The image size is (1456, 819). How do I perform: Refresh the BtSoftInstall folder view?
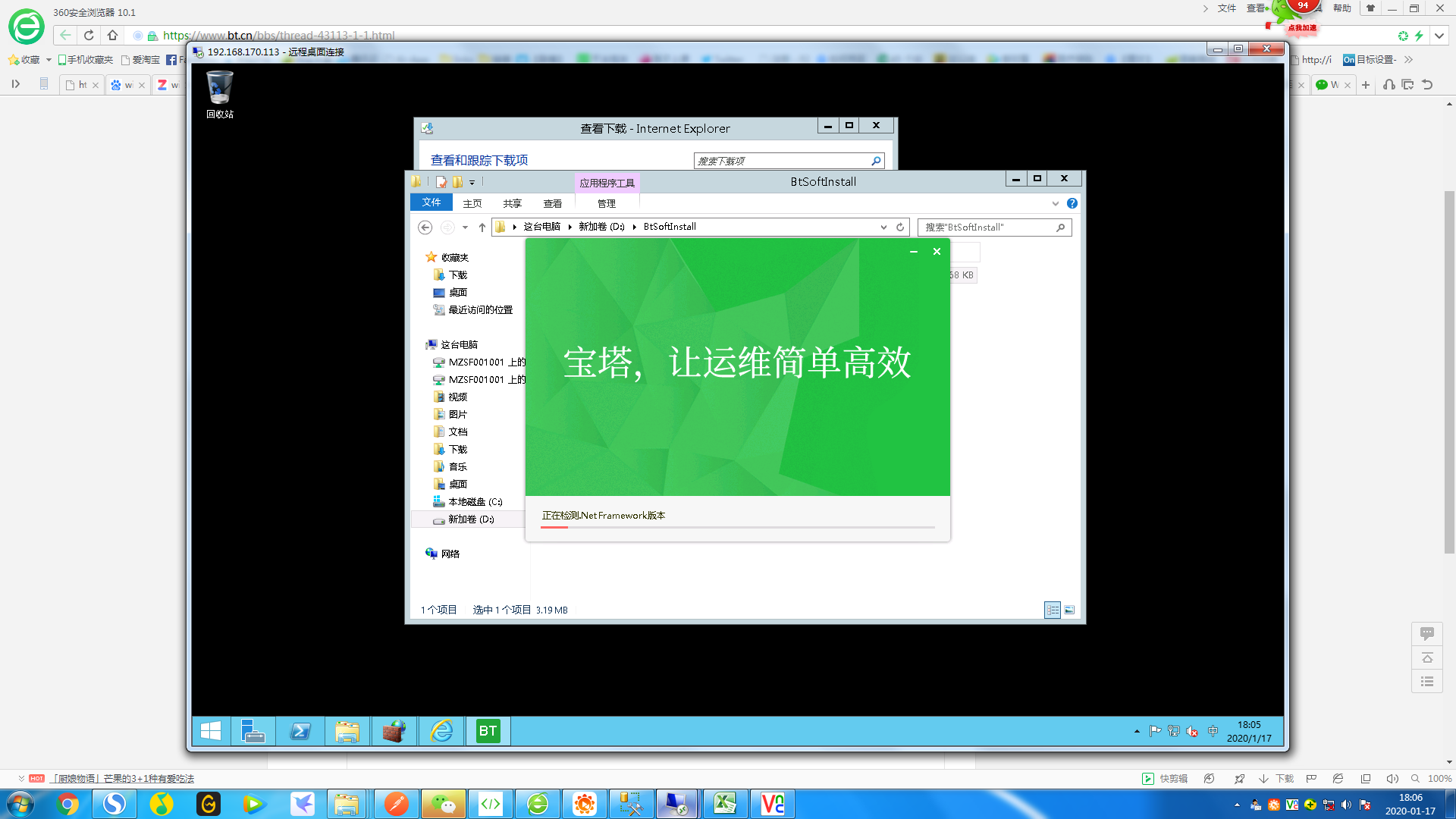900,227
